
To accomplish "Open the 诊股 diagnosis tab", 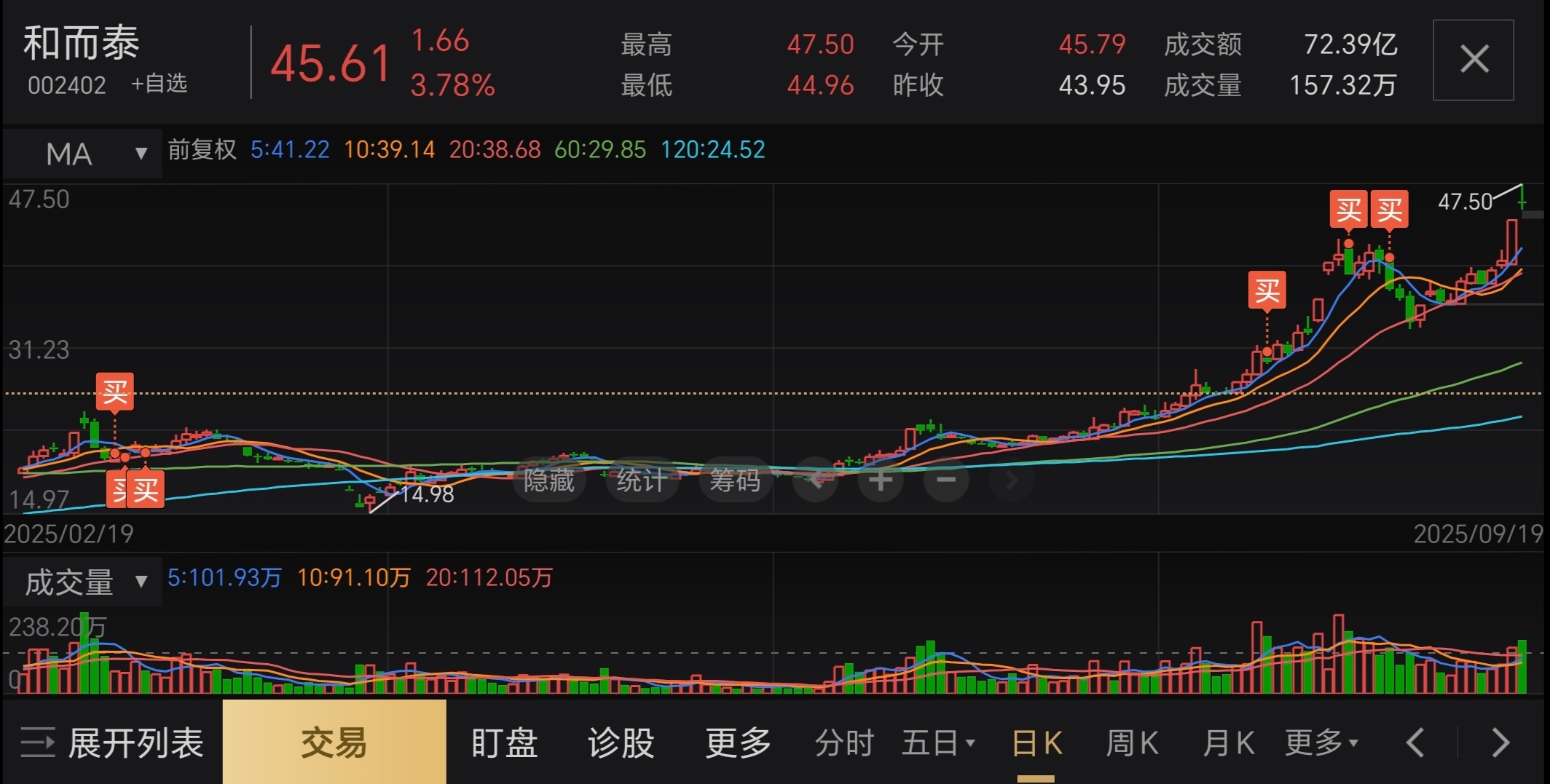I will 621,743.
